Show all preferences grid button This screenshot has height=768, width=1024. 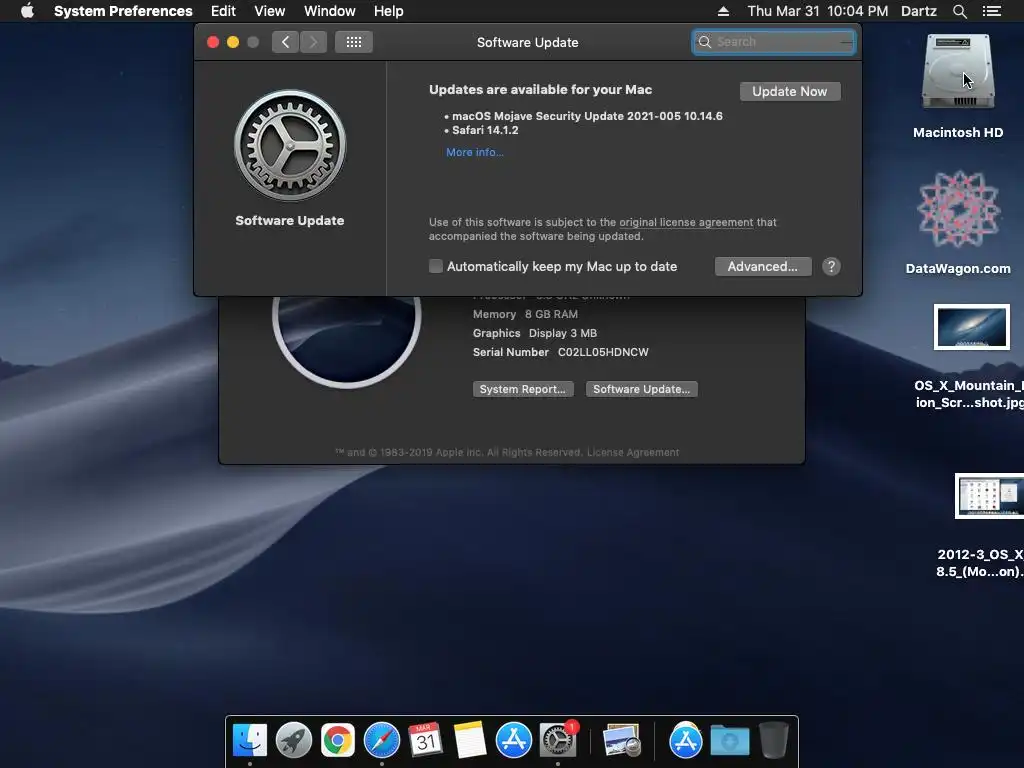(x=354, y=42)
